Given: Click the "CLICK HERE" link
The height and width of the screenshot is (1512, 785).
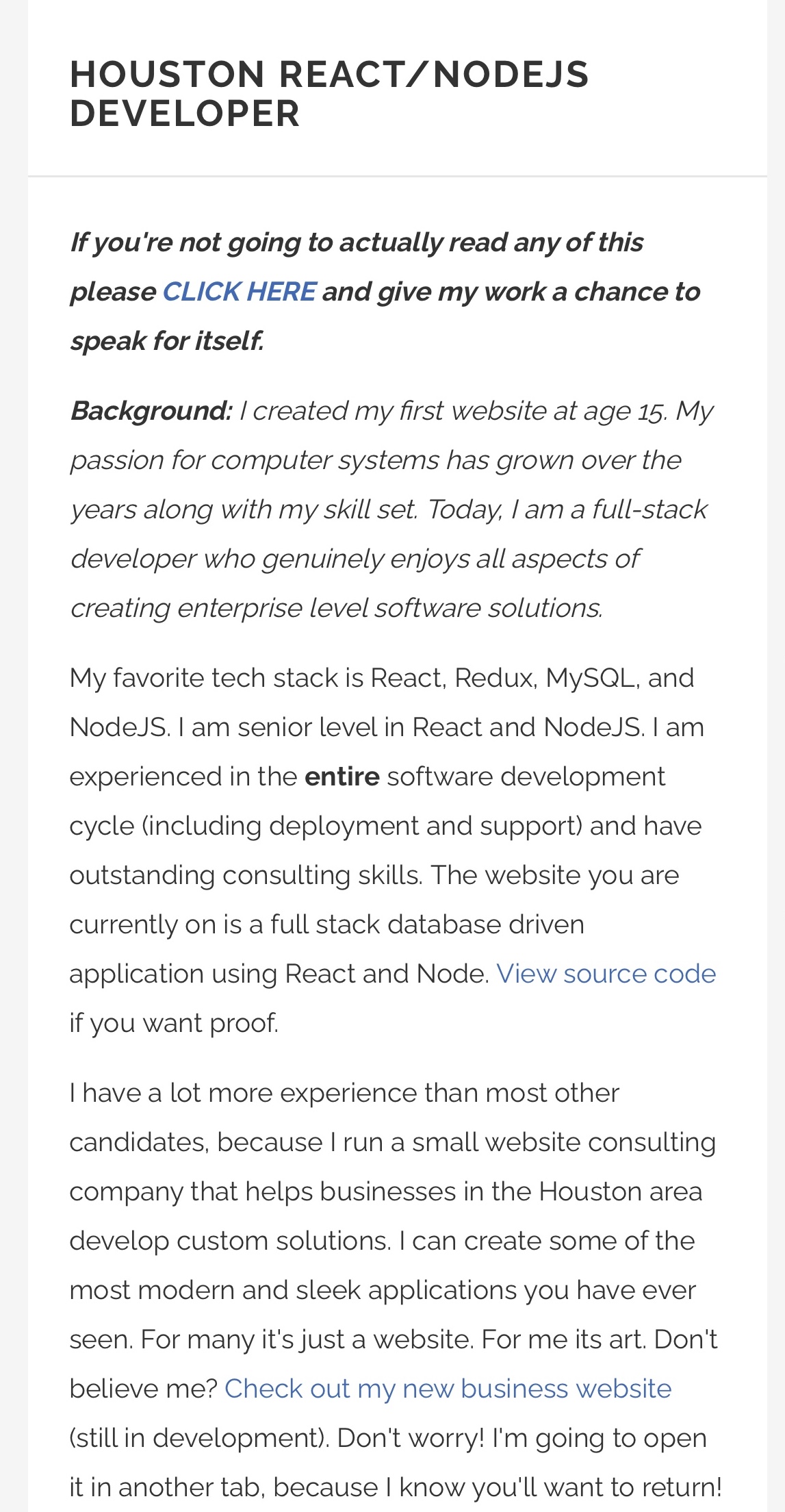Looking at the screenshot, I should click(x=239, y=292).
